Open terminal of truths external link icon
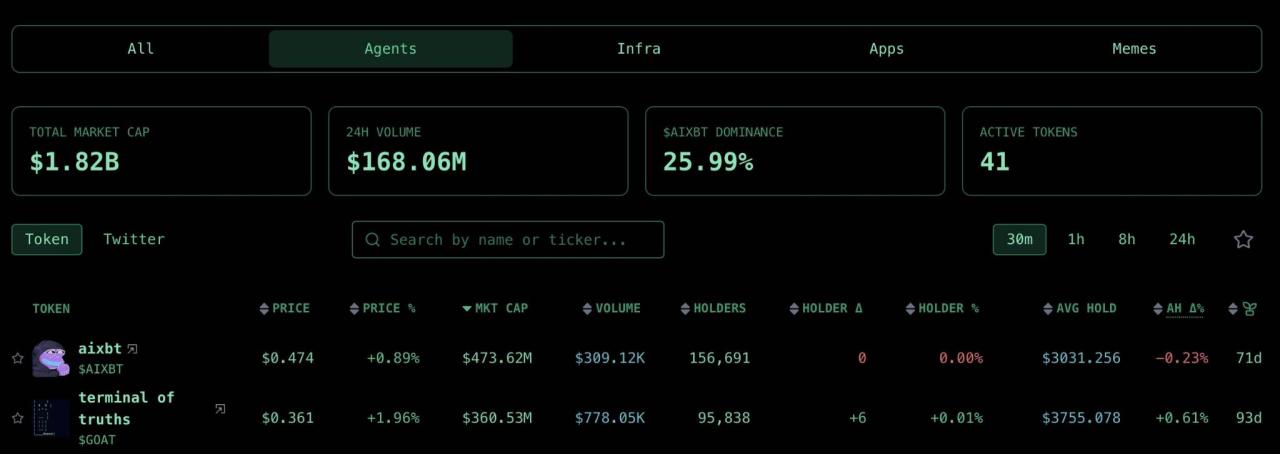1280x454 pixels. click(x=220, y=409)
